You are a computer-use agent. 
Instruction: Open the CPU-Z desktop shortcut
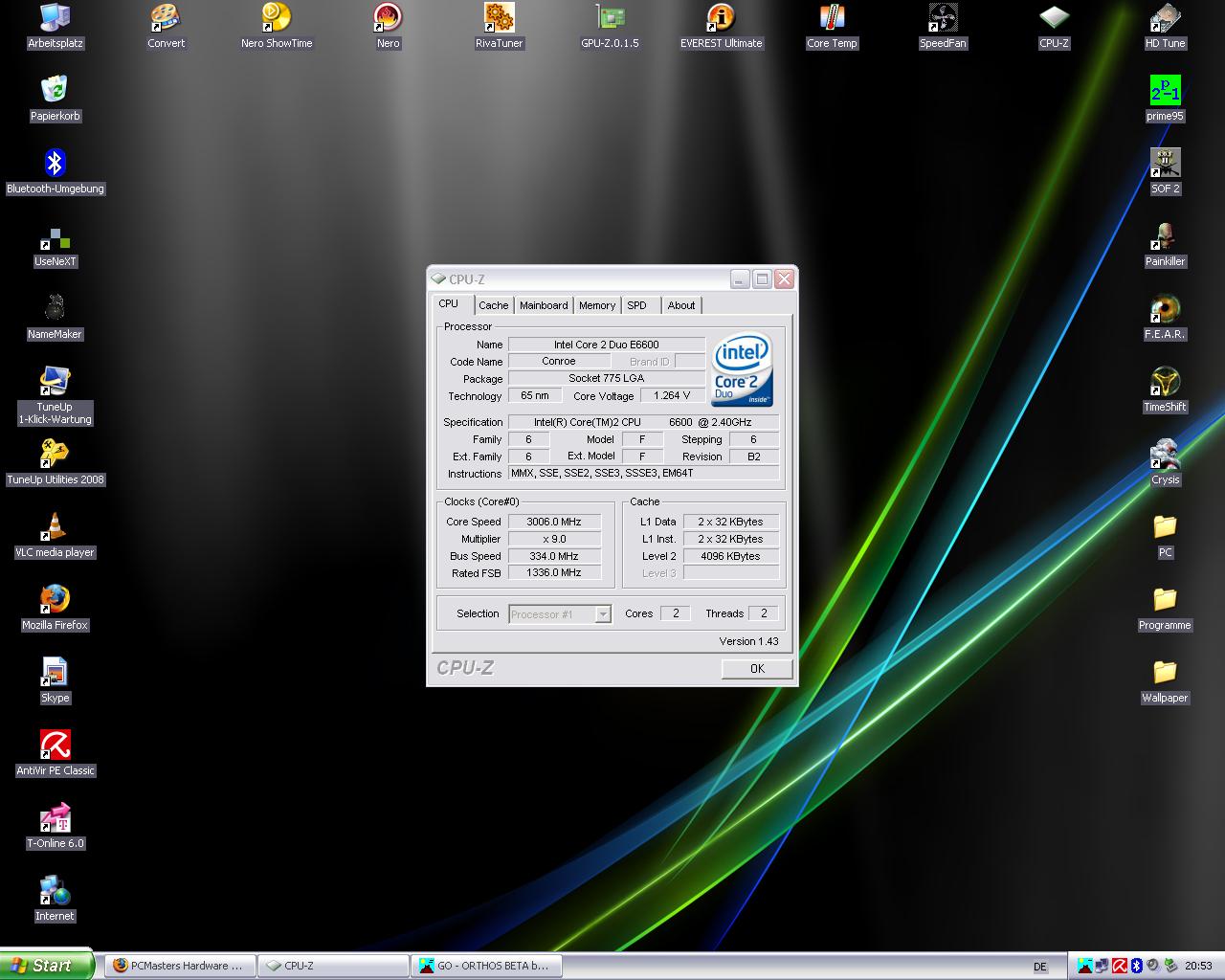tap(1054, 26)
